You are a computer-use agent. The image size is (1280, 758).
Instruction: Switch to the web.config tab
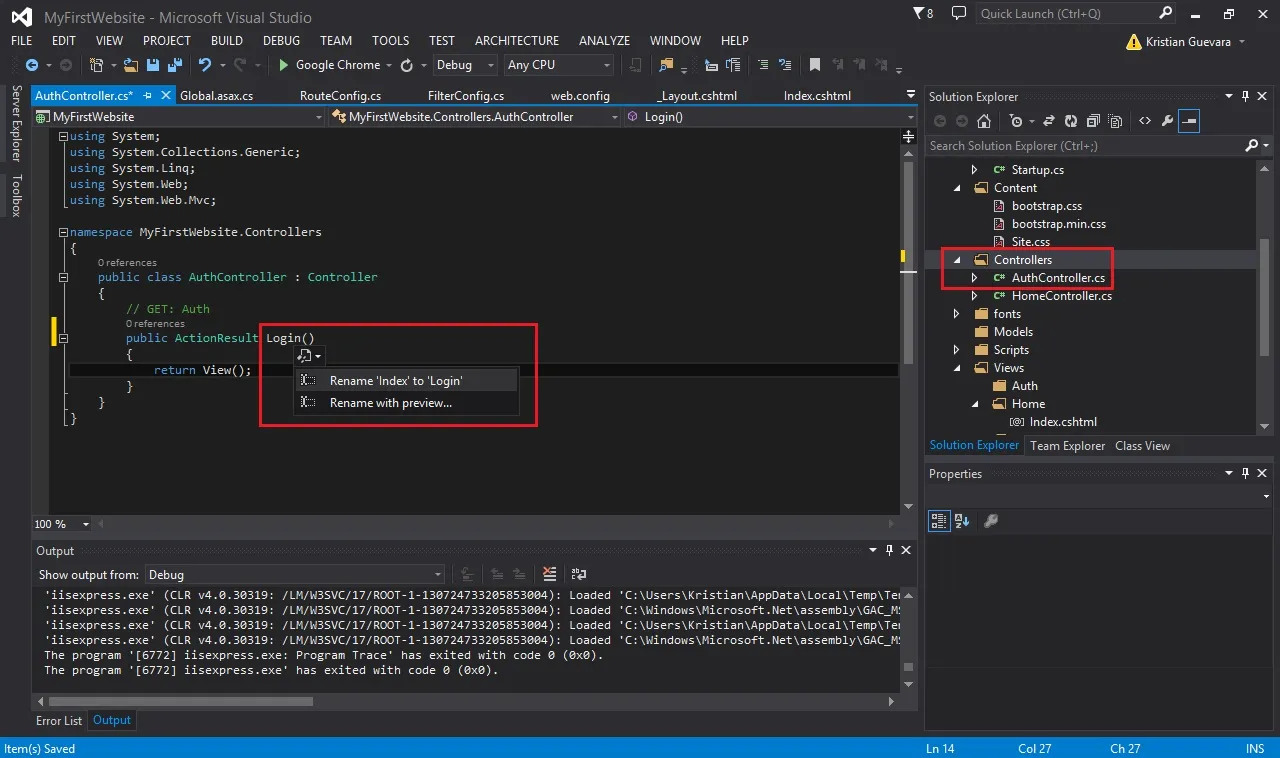point(580,96)
